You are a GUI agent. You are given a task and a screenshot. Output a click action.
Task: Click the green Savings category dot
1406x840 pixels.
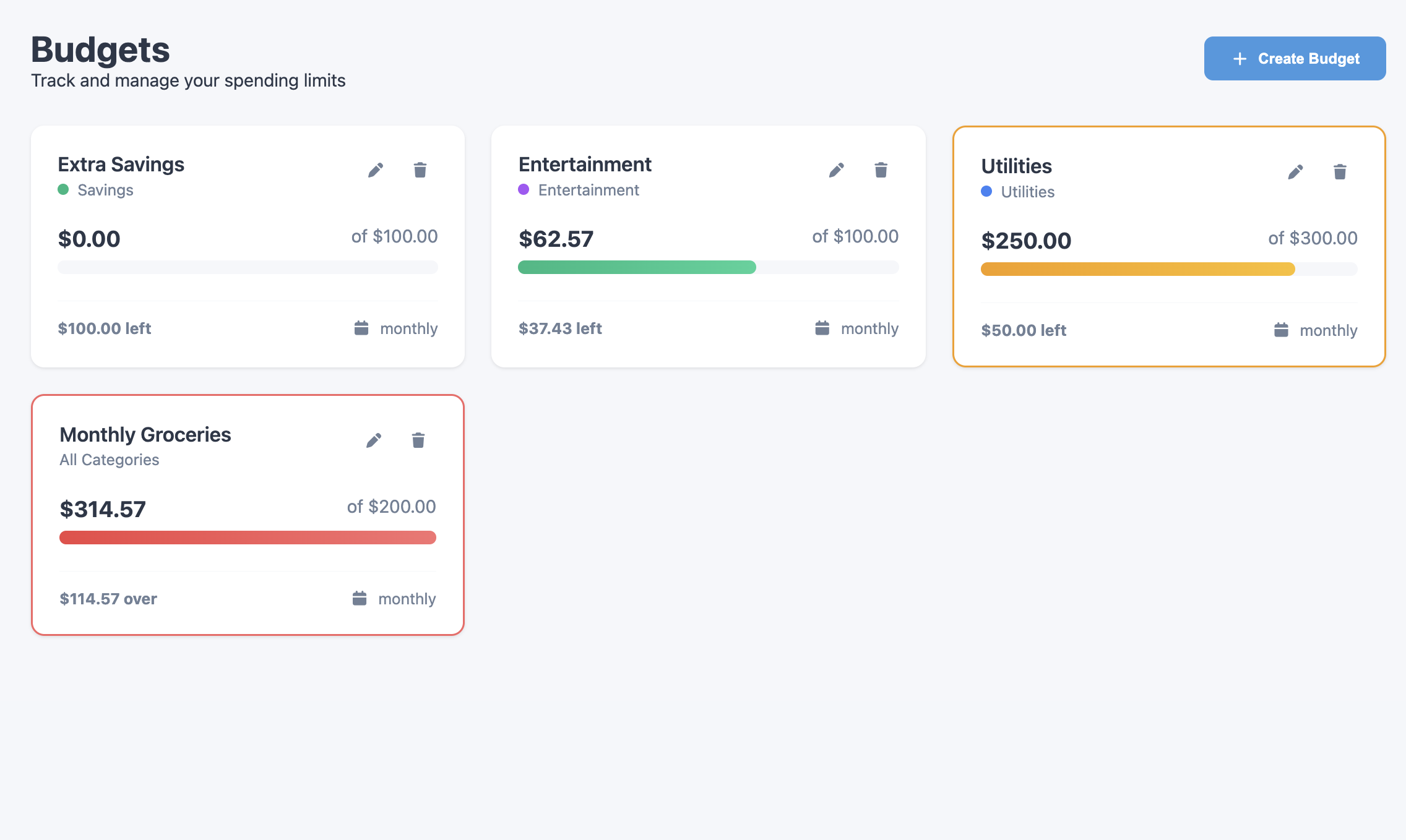[63, 189]
